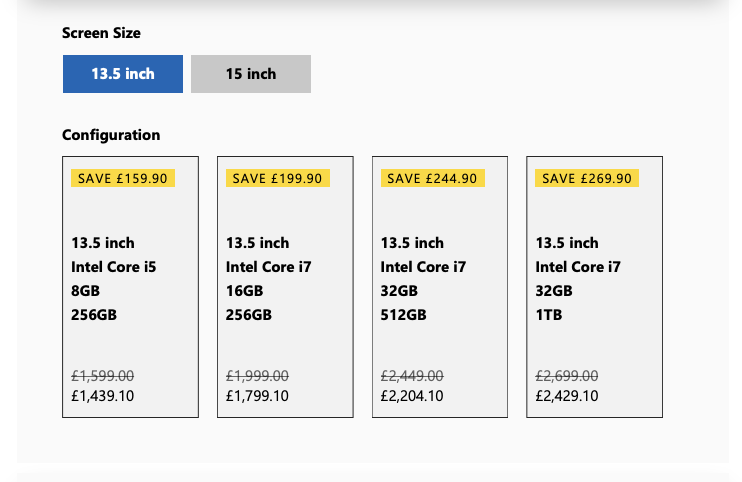Click the £2,429.10 sale price
The width and height of the screenshot is (742, 482).
click(x=568, y=396)
